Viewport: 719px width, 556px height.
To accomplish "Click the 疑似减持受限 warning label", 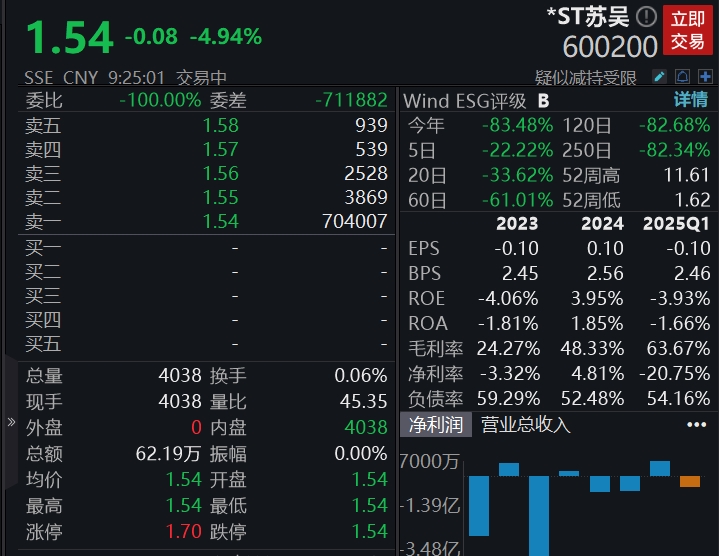I will [x=585, y=77].
